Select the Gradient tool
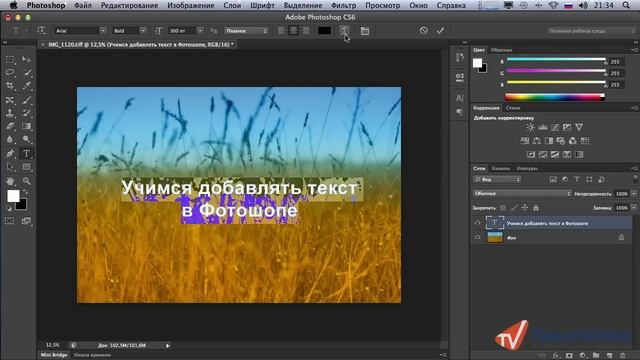 pyautogui.click(x=27, y=126)
